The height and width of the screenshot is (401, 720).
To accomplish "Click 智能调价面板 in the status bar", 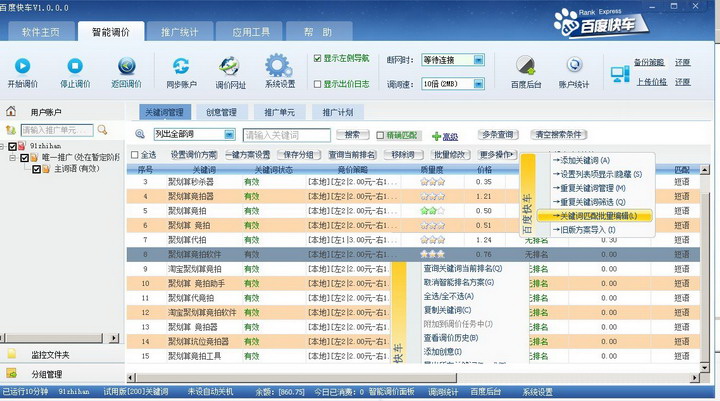I will (x=391, y=392).
